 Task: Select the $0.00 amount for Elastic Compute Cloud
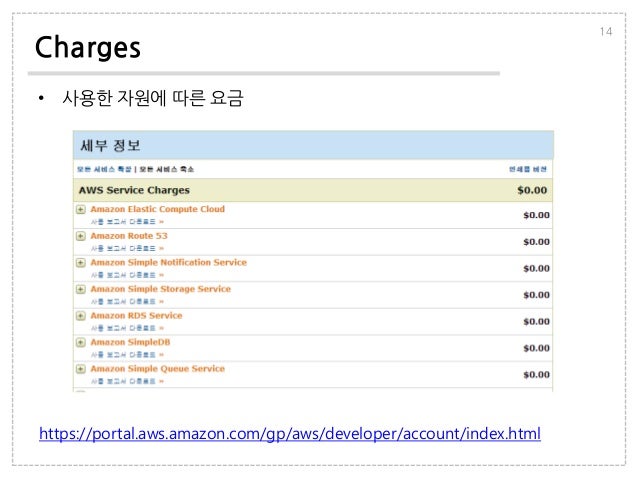536,215
